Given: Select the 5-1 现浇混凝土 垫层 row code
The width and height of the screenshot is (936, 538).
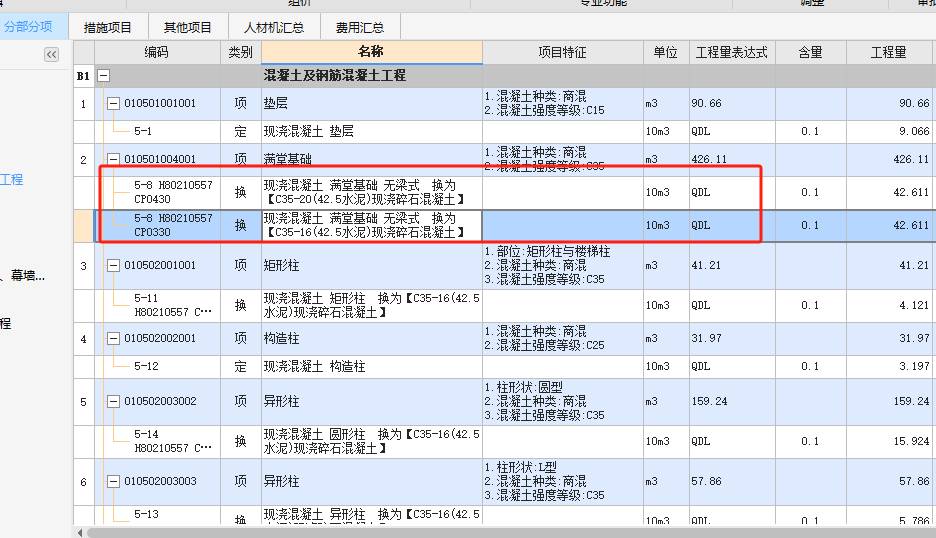Looking at the screenshot, I should click(x=158, y=131).
